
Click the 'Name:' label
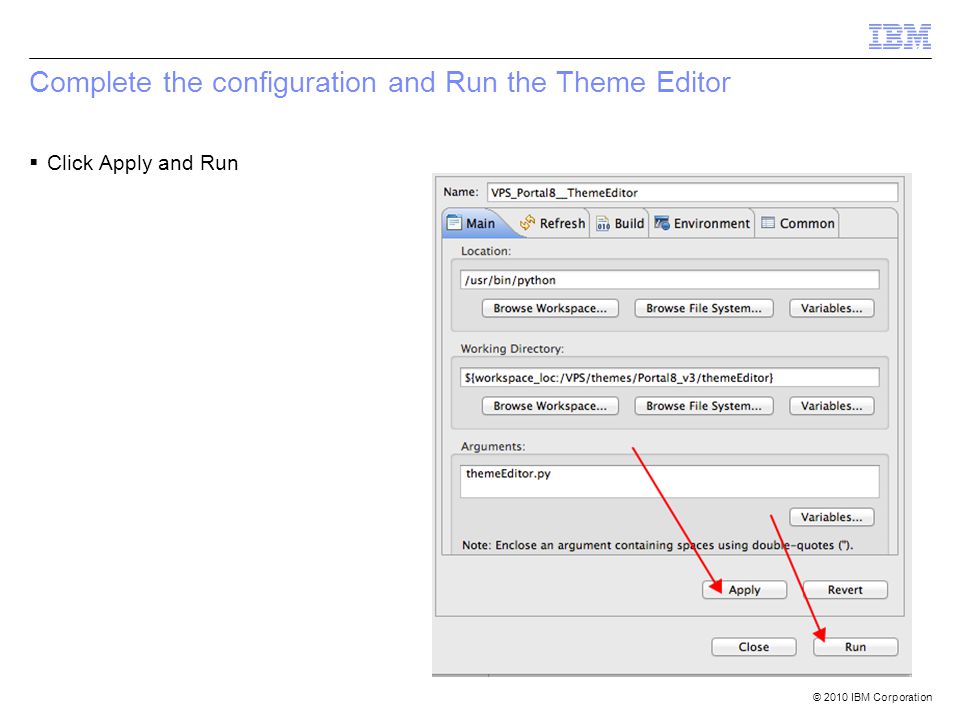click(x=461, y=192)
